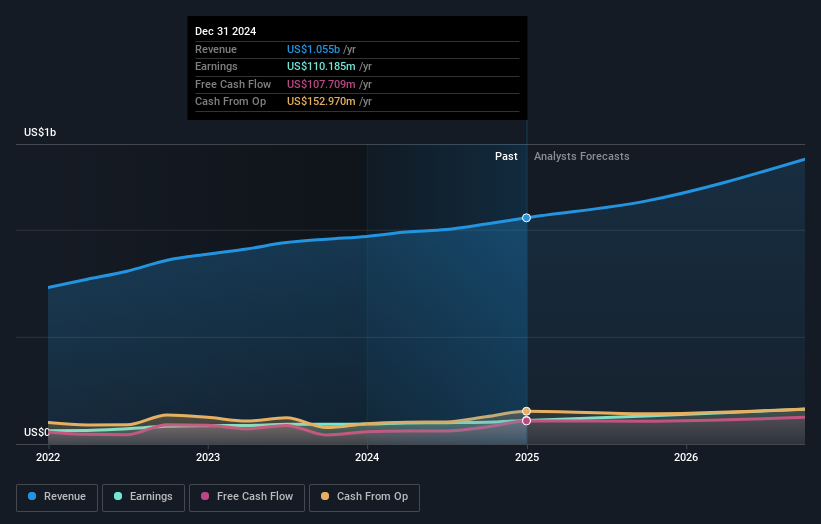
Task: Click the Earnings row label in tooltip
Action: [x=216, y=66]
